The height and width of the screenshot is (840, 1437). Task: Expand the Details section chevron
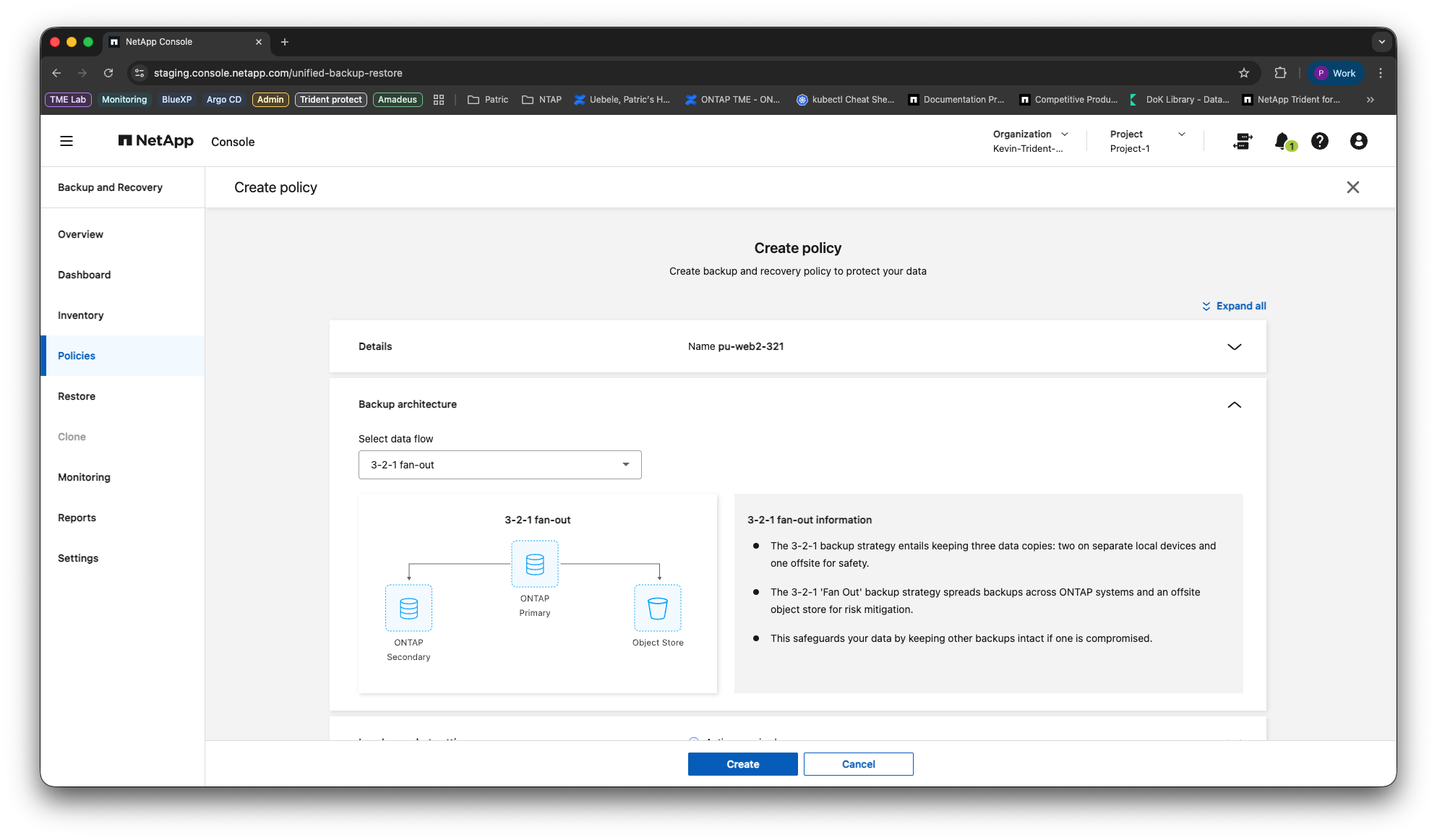click(1235, 347)
